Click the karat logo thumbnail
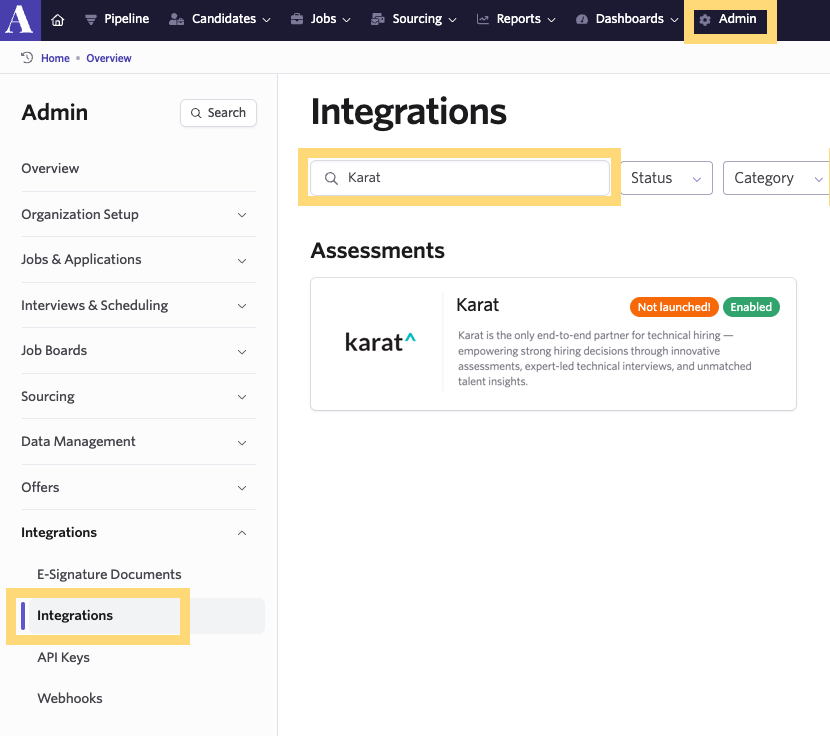This screenshot has height=736, width=830. tap(380, 342)
